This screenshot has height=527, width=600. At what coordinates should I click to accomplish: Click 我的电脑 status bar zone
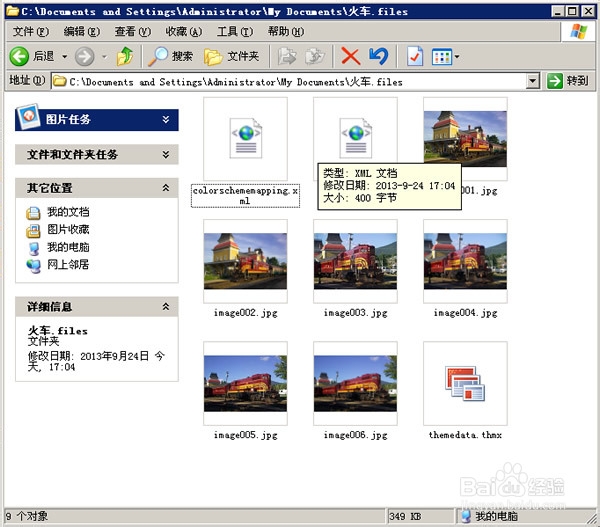pos(490,516)
